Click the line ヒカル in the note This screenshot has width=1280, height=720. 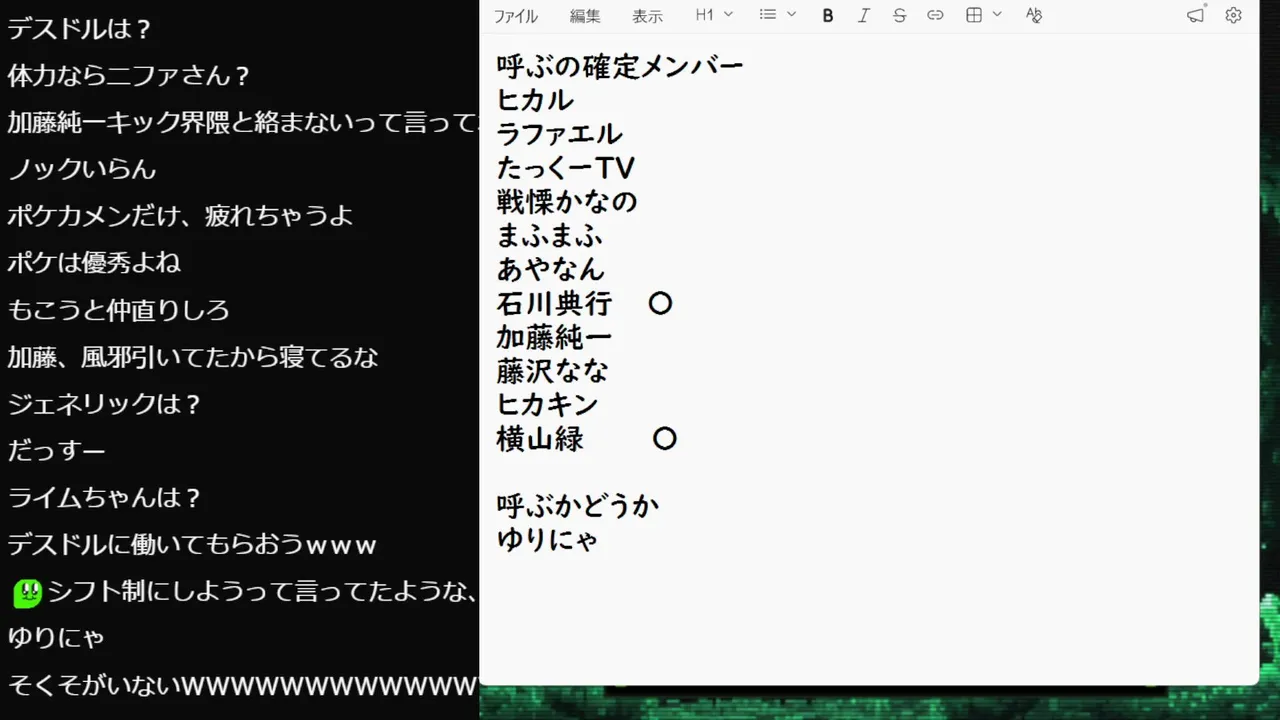(x=535, y=100)
